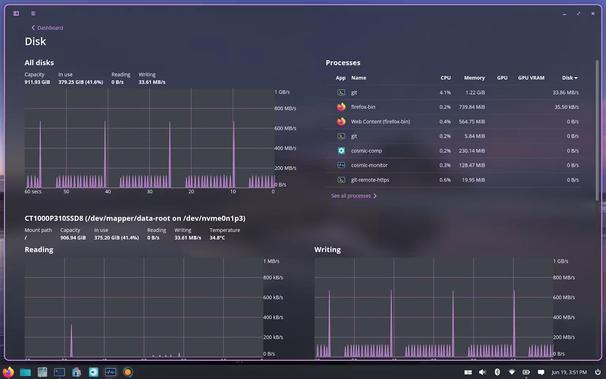Viewport: 606px width, 379px height.
Task: Click terminal icon of git 1.22 GiB row
Action: tap(341, 92)
